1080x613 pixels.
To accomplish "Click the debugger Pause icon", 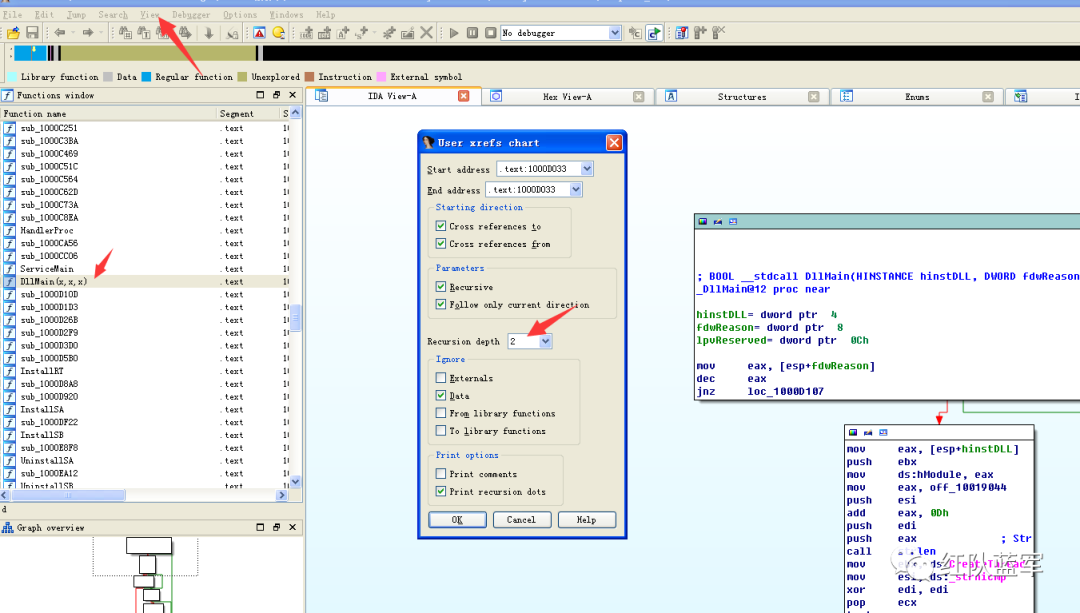I will (x=472, y=33).
